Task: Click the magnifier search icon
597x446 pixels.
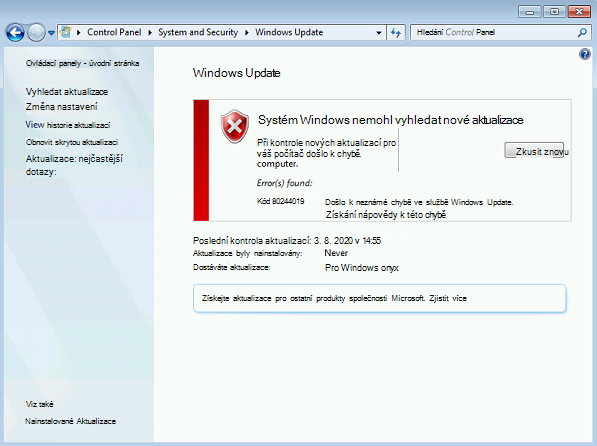Action: [x=582, y=33]
